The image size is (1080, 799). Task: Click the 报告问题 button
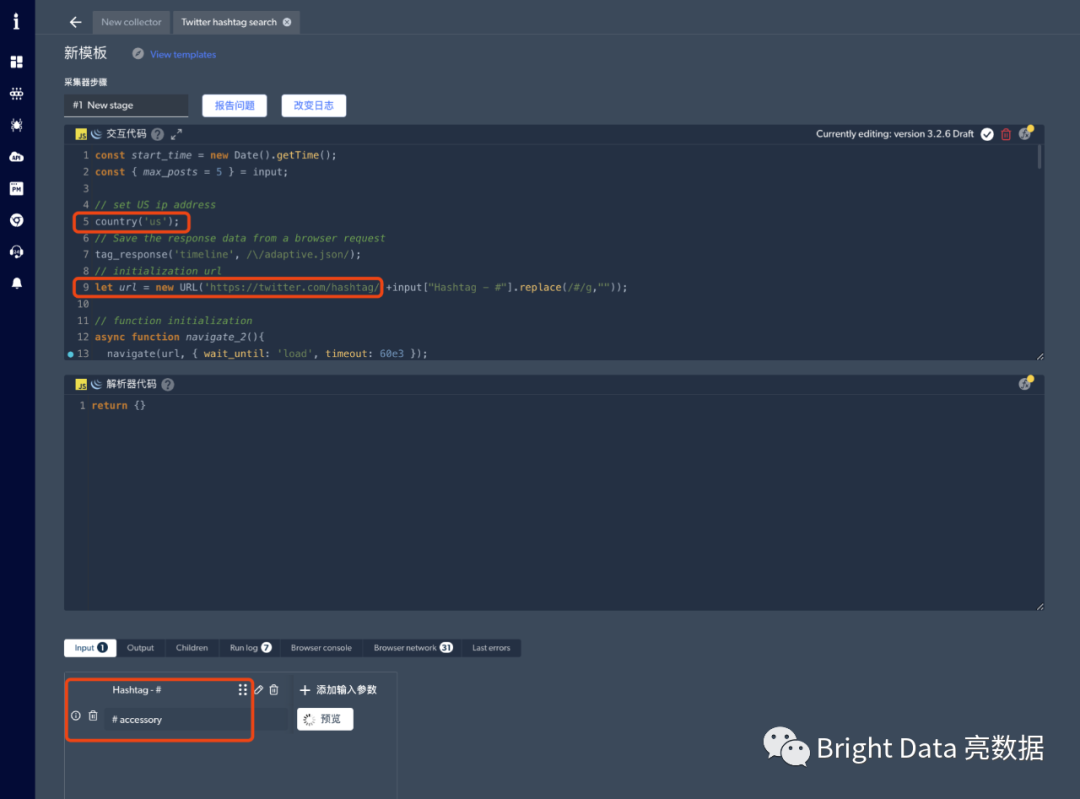[234, 105]
